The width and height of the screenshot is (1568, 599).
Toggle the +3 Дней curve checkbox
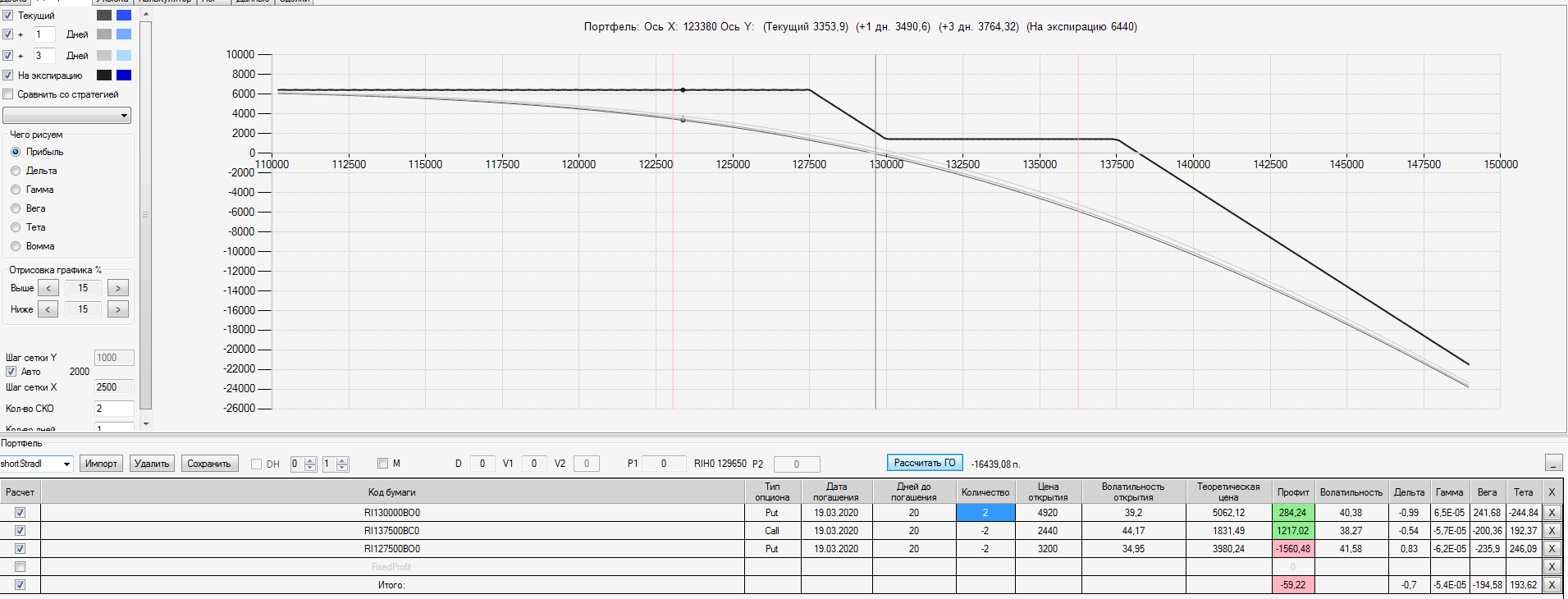(8, 56)
